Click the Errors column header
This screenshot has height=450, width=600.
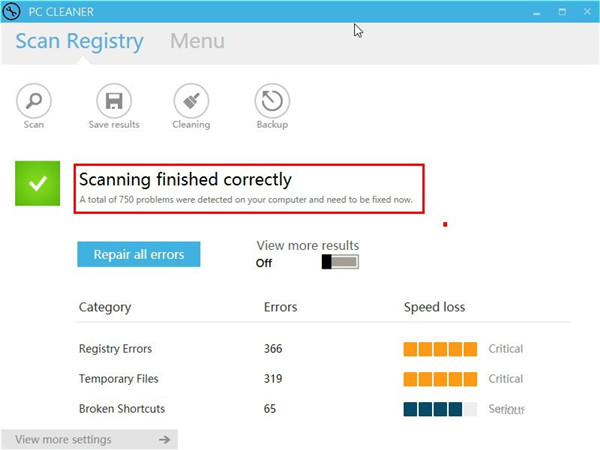point(280,307)
